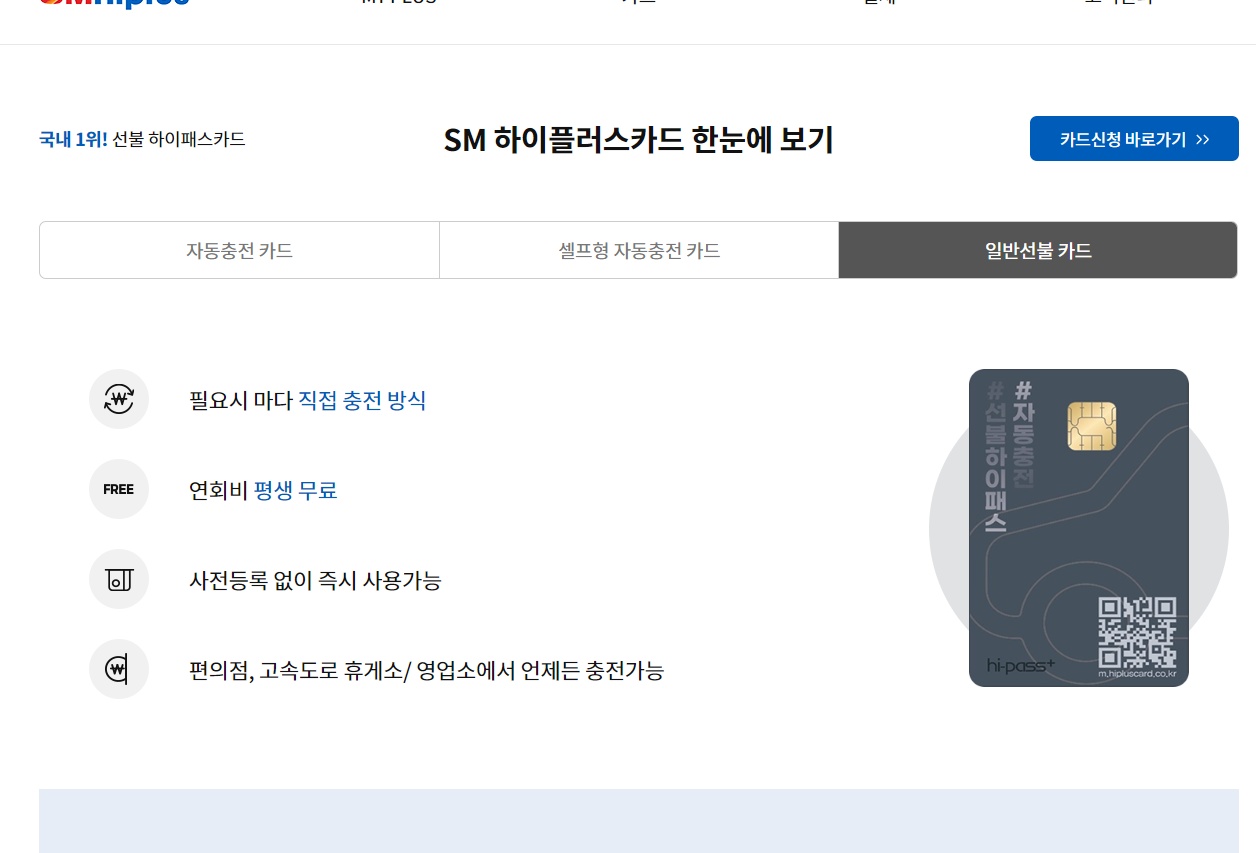Click the 국내 1위! label text
The height and width of the screenshot is (853, 1256).
point(73,139)
